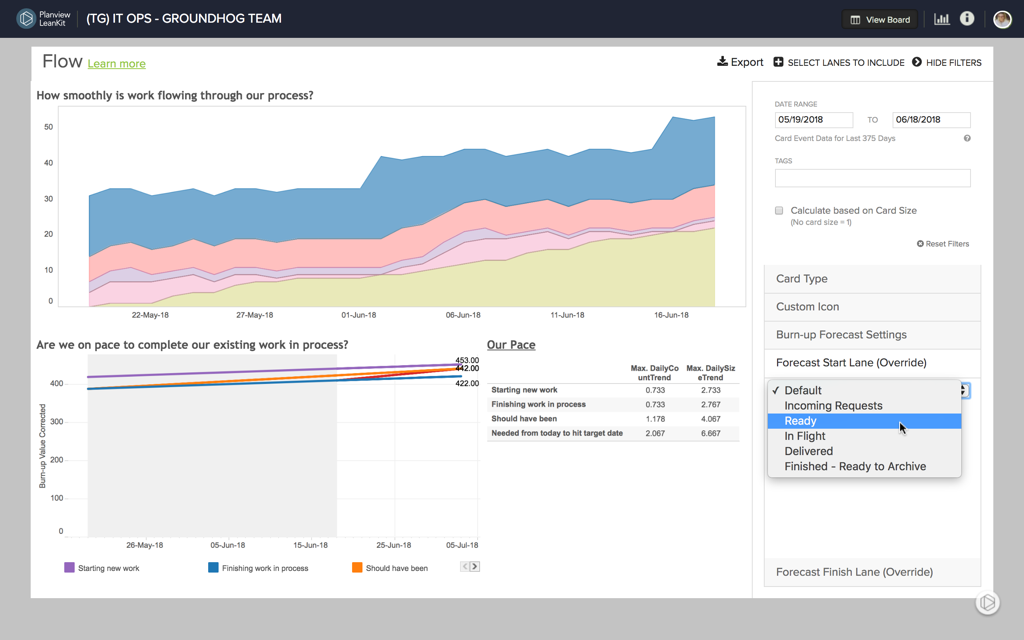
Task: Go to previous legend page arrow
Action: pos(465,567)
